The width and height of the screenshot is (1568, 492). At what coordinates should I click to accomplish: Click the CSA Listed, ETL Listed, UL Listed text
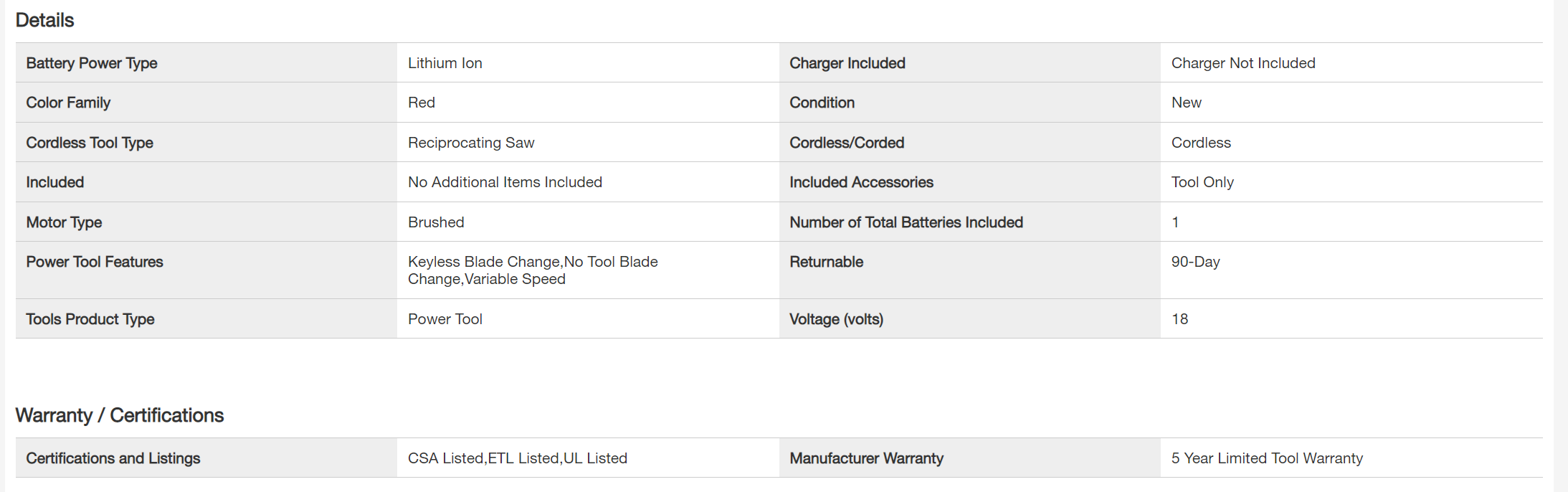click(517, 458)
